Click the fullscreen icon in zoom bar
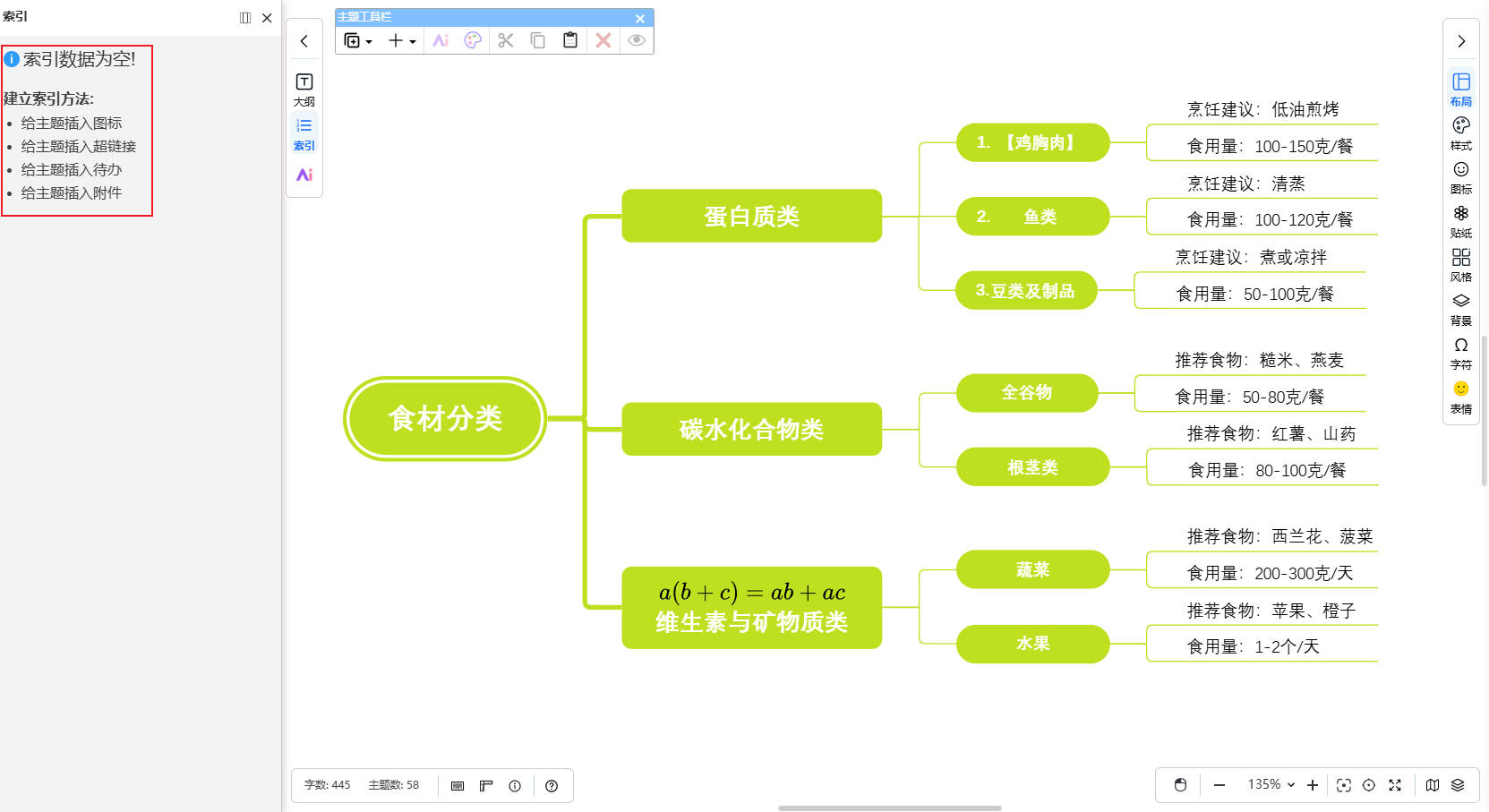Viewport: 1489px width, 812px height. point(1394,785)
